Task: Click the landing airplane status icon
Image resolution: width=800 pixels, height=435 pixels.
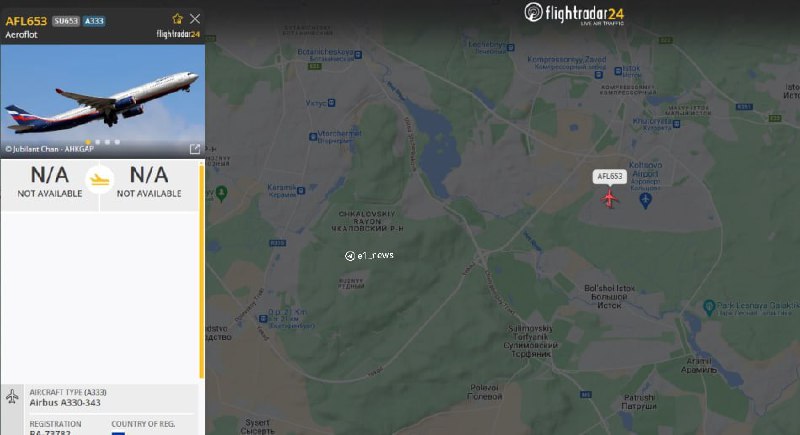Action: coord(99,180)
